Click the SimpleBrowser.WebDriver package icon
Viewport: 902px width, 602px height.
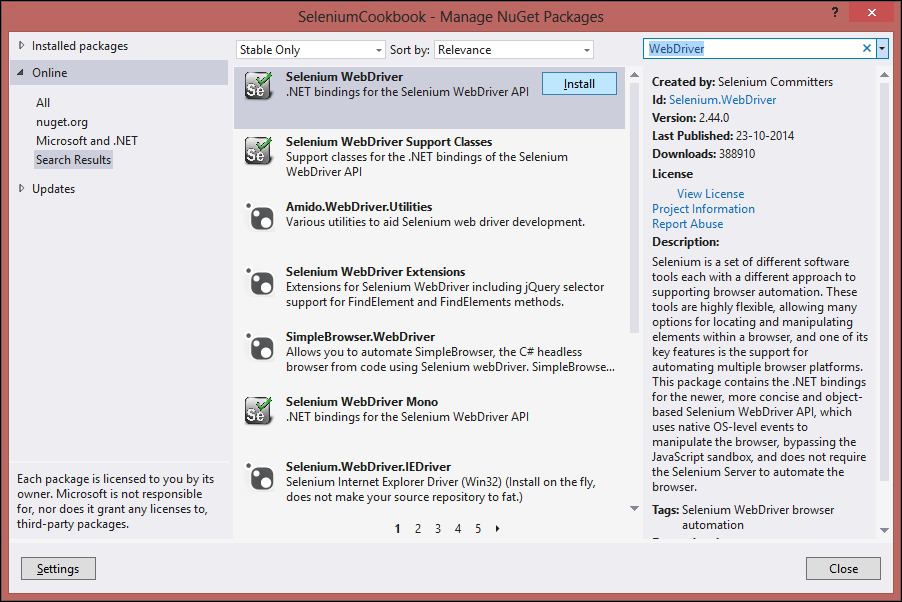coord(259,346)
